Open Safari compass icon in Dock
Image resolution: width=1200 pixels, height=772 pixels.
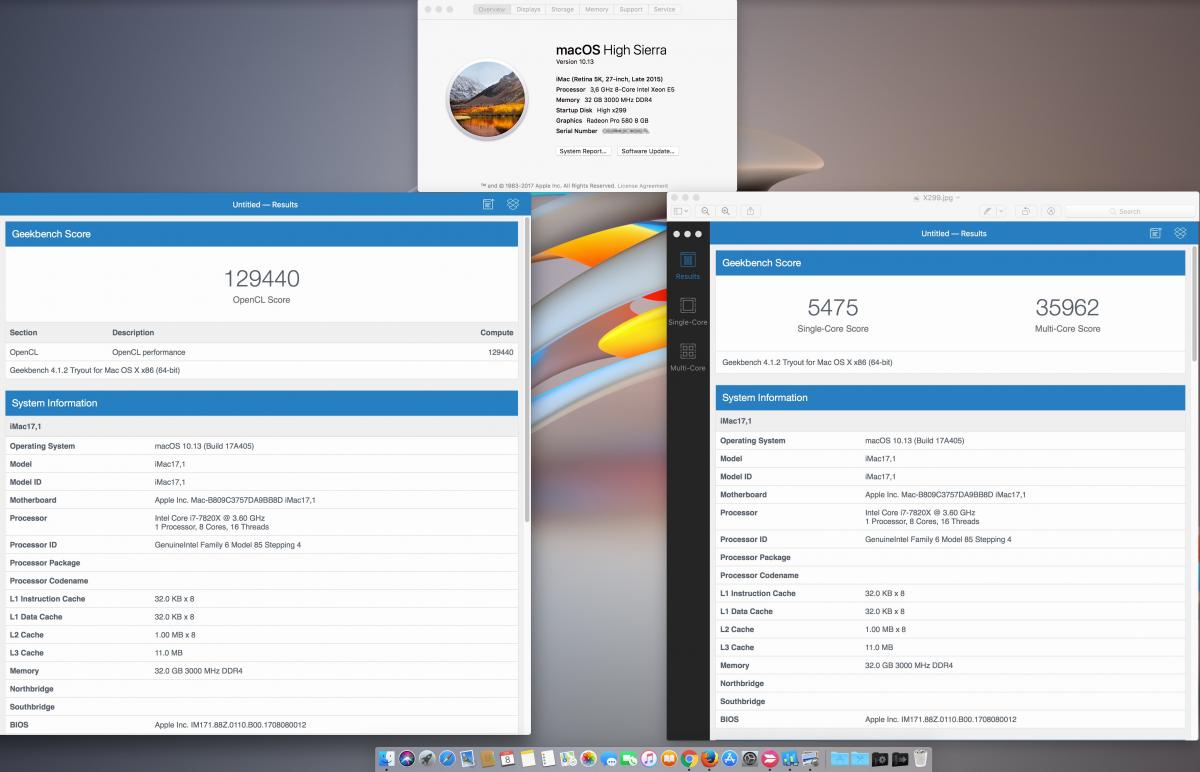tap(447, 759)
